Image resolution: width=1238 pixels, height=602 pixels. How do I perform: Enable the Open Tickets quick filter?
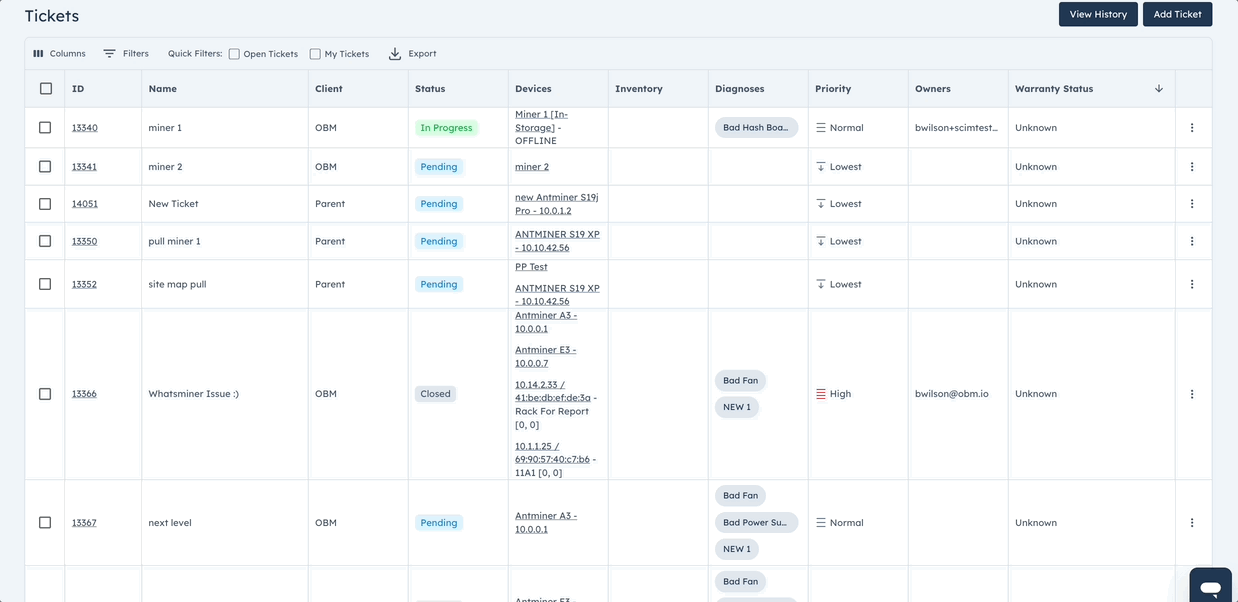point(234,54)
